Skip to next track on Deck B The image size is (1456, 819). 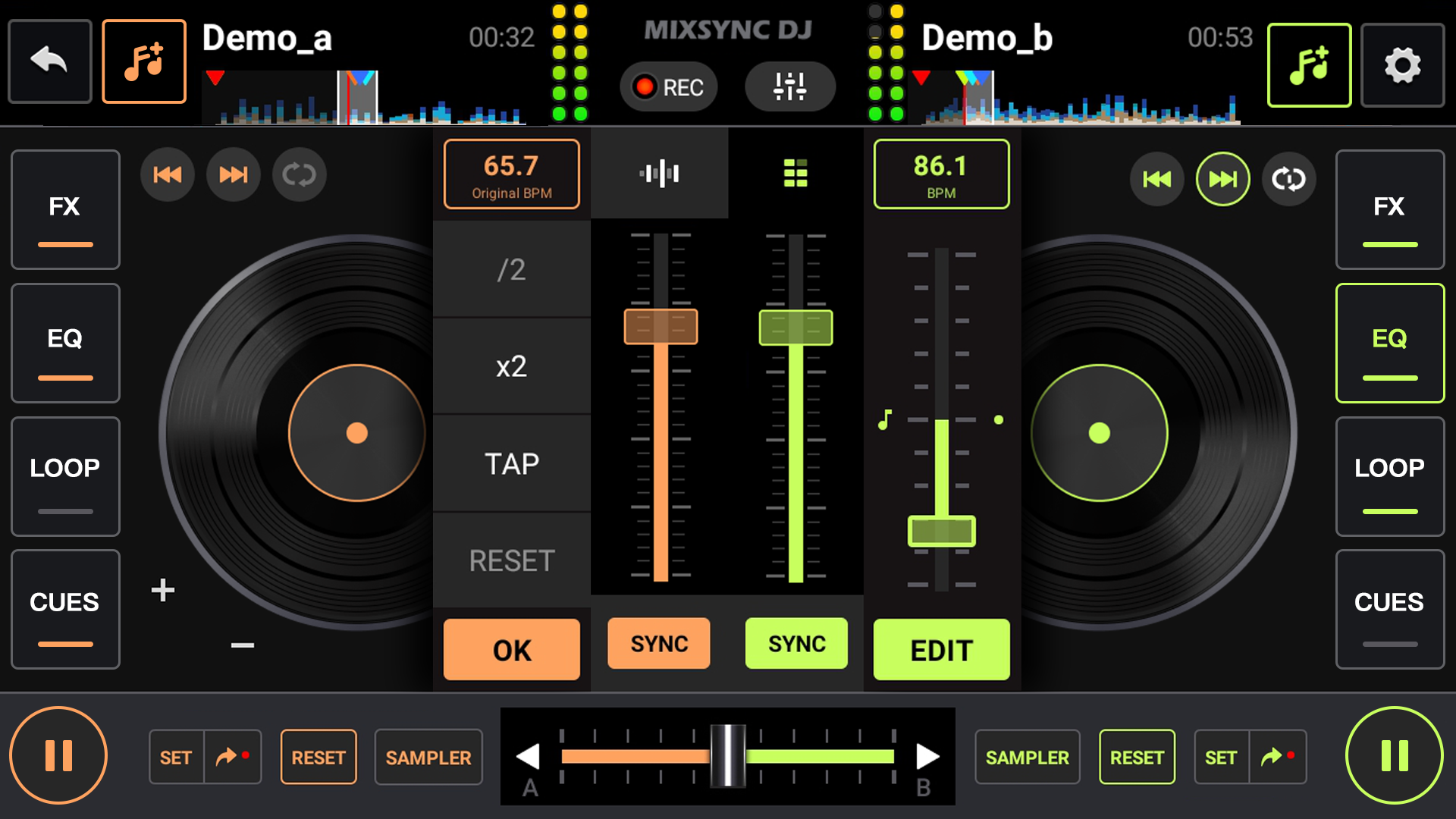tap(1222, 179)
